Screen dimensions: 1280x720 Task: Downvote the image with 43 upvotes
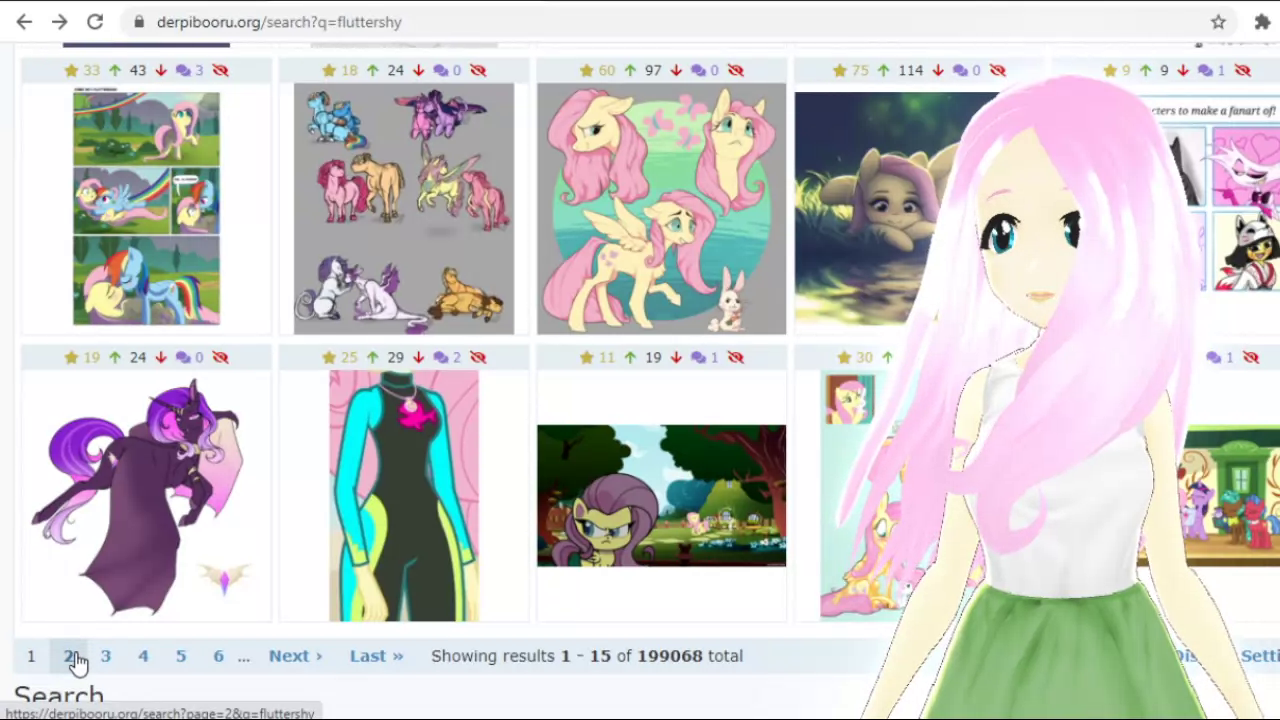[x=161, y=70]
